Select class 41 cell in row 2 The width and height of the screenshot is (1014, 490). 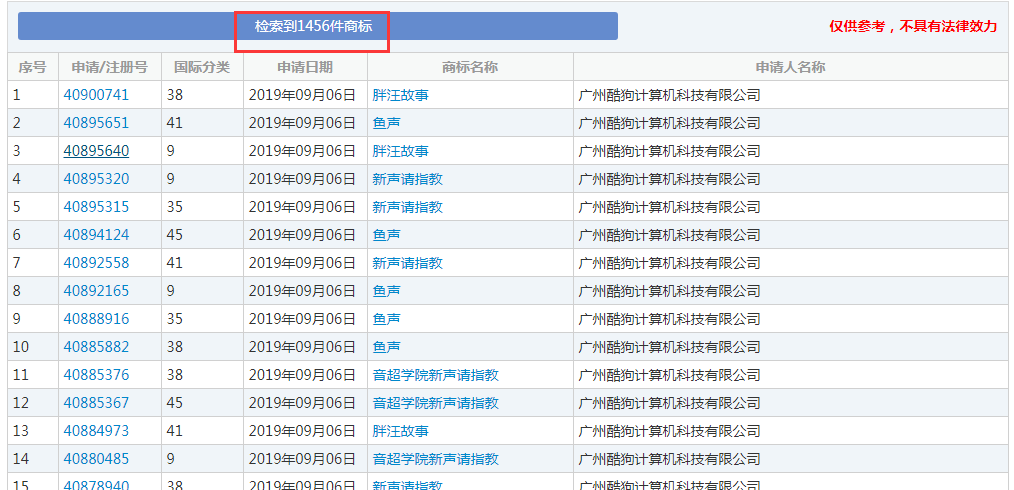pos(202,123)
